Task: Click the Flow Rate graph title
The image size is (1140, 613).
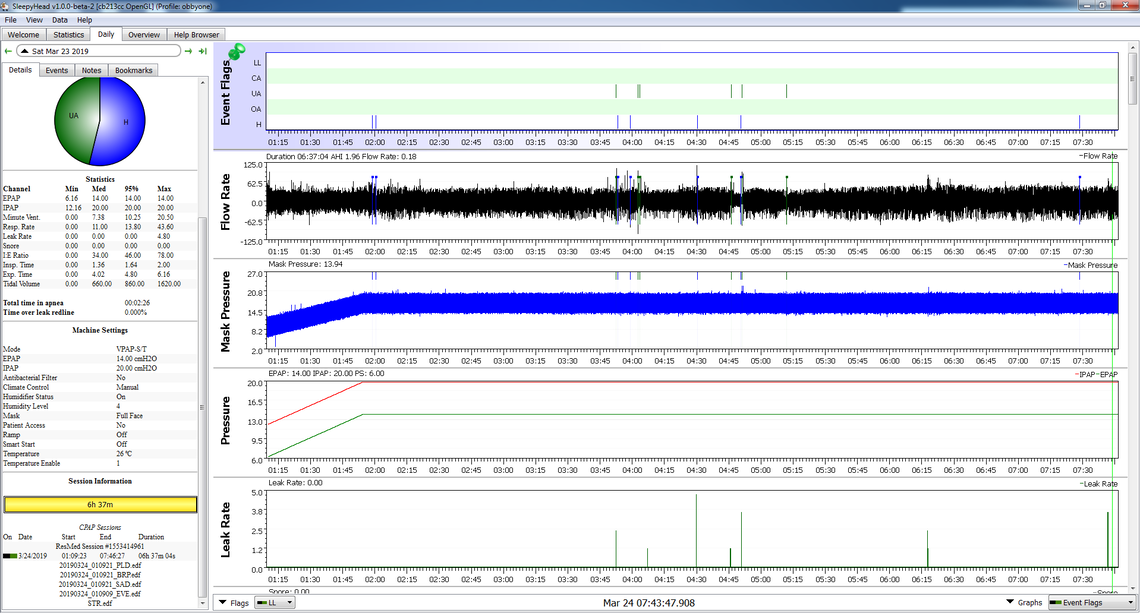Action: click(x=225, y=202)
